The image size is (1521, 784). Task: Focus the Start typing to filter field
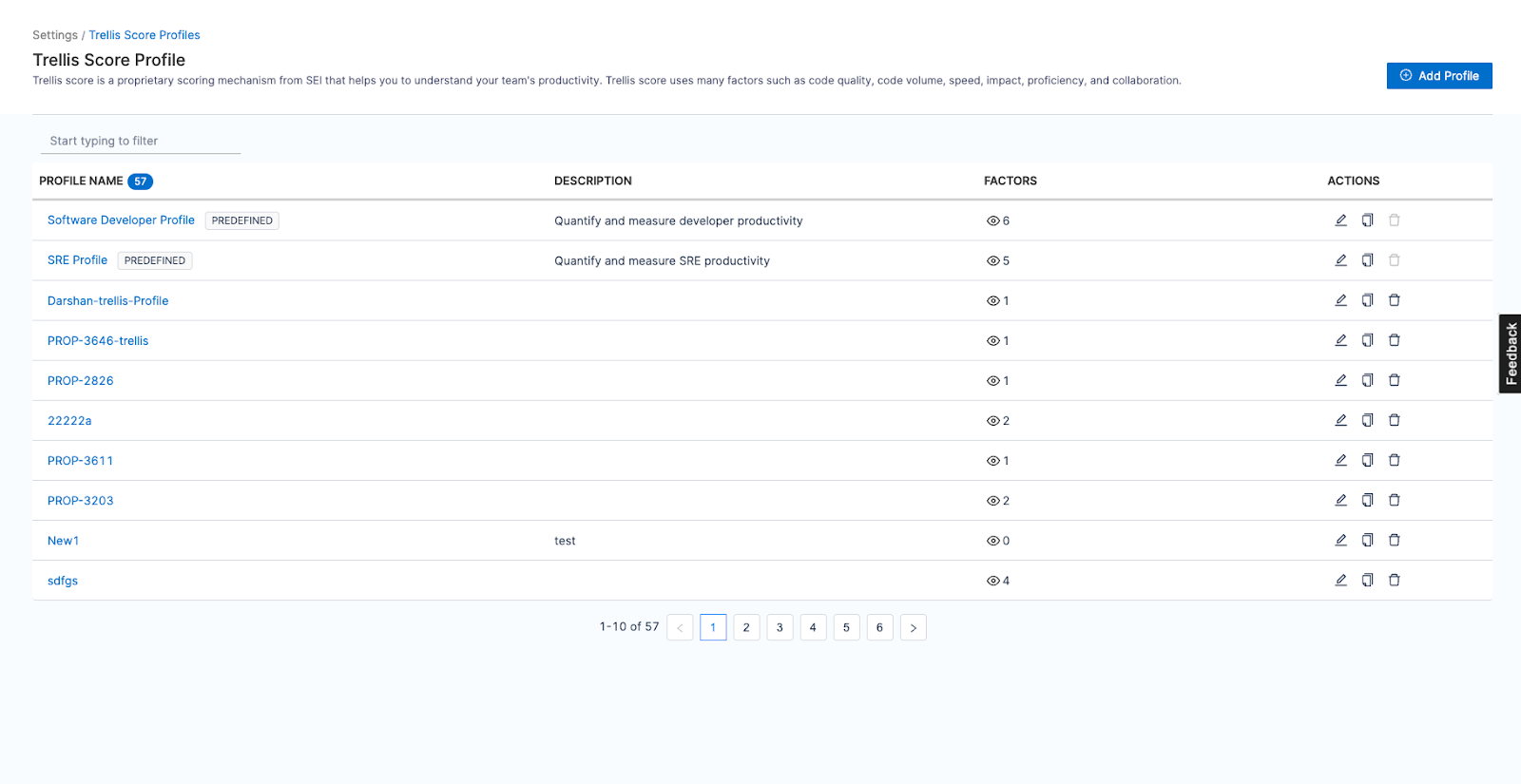point(140,141)
